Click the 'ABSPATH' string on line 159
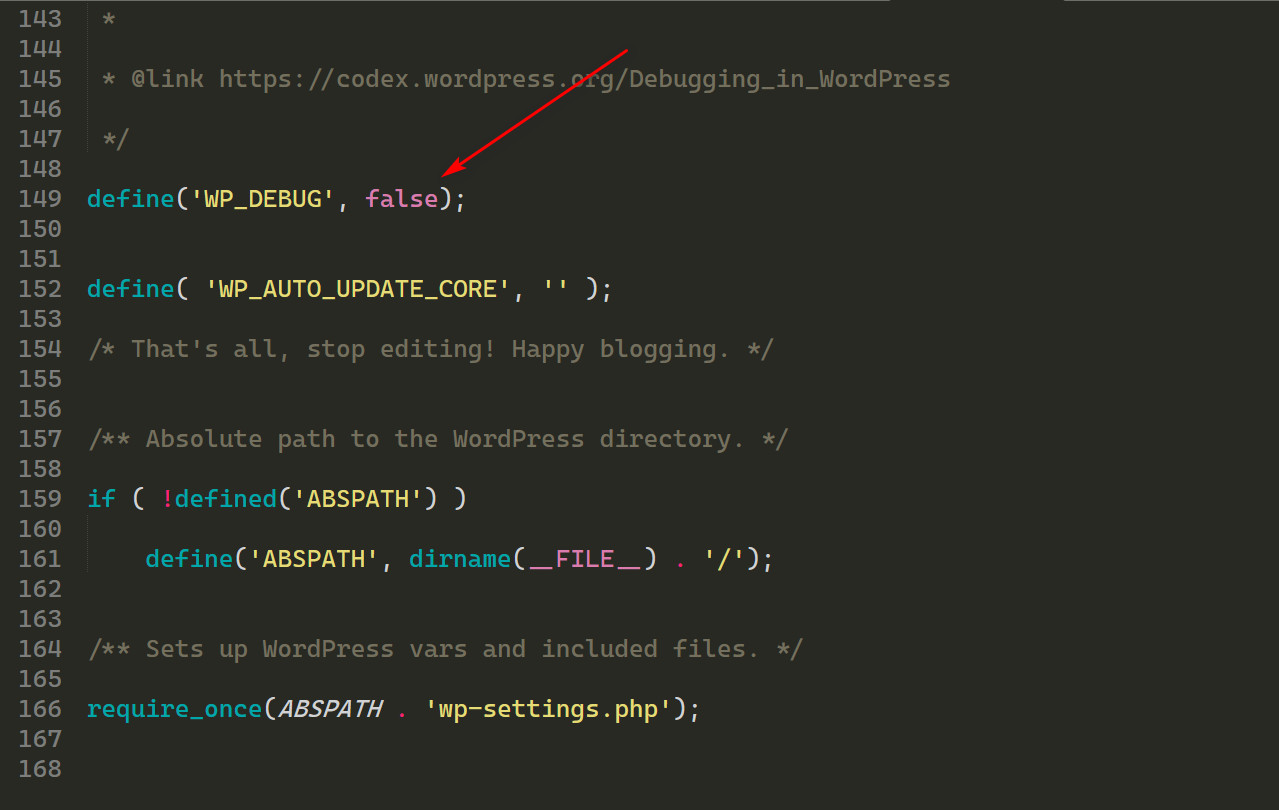 [357, 499]
